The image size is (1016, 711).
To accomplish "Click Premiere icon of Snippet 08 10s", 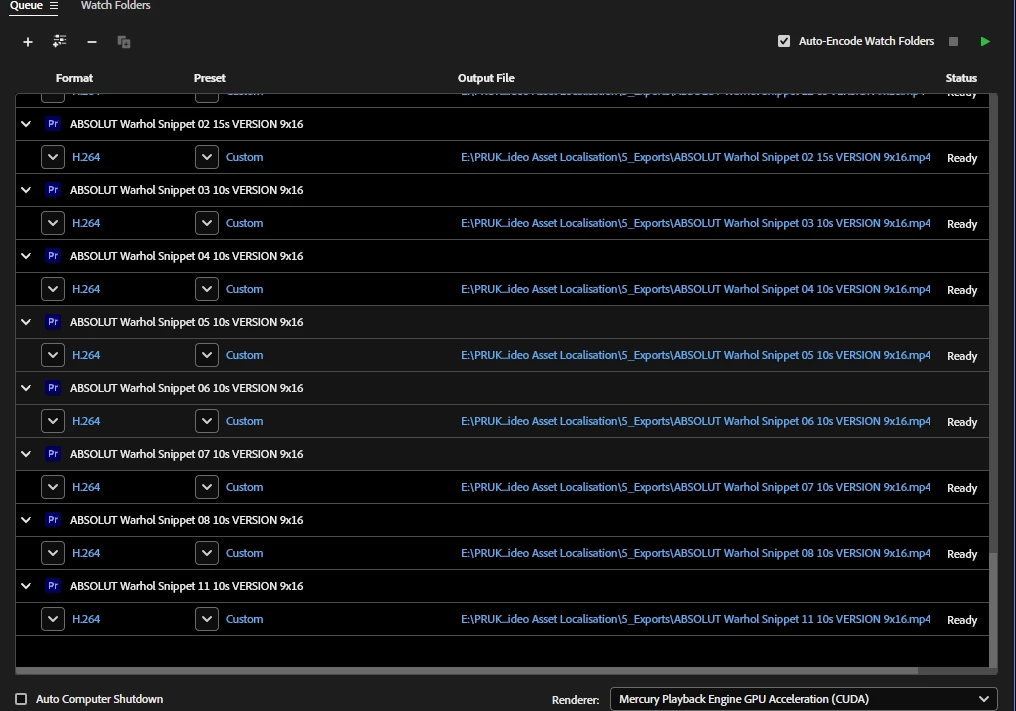I will tap(53, 520).
